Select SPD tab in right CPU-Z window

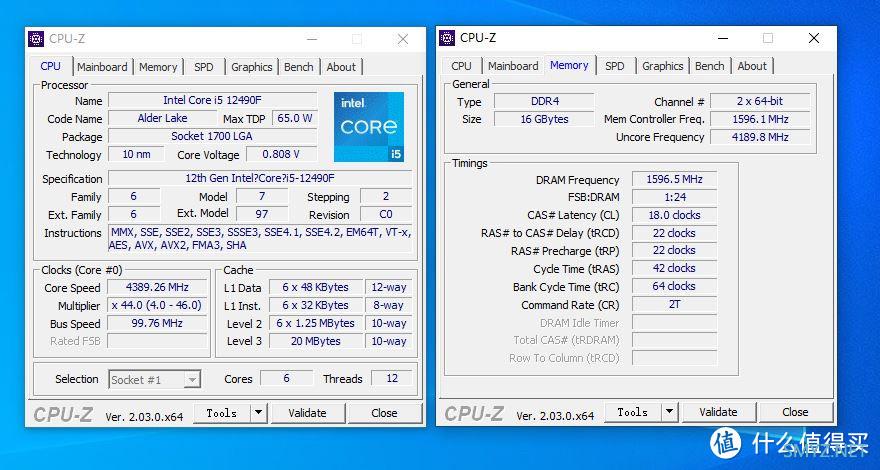(x=615, y=66)
